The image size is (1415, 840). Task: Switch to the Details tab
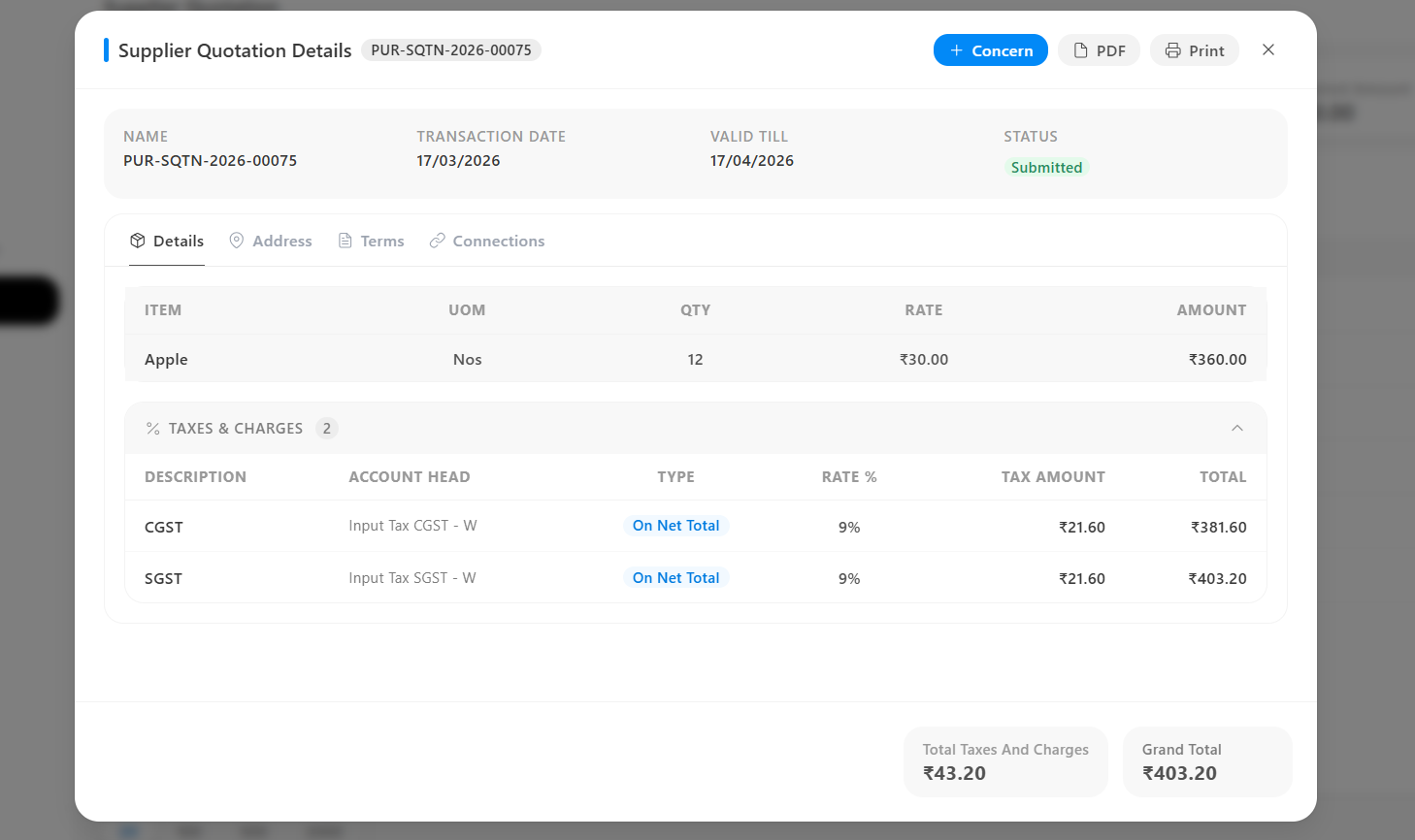[167, 241]
